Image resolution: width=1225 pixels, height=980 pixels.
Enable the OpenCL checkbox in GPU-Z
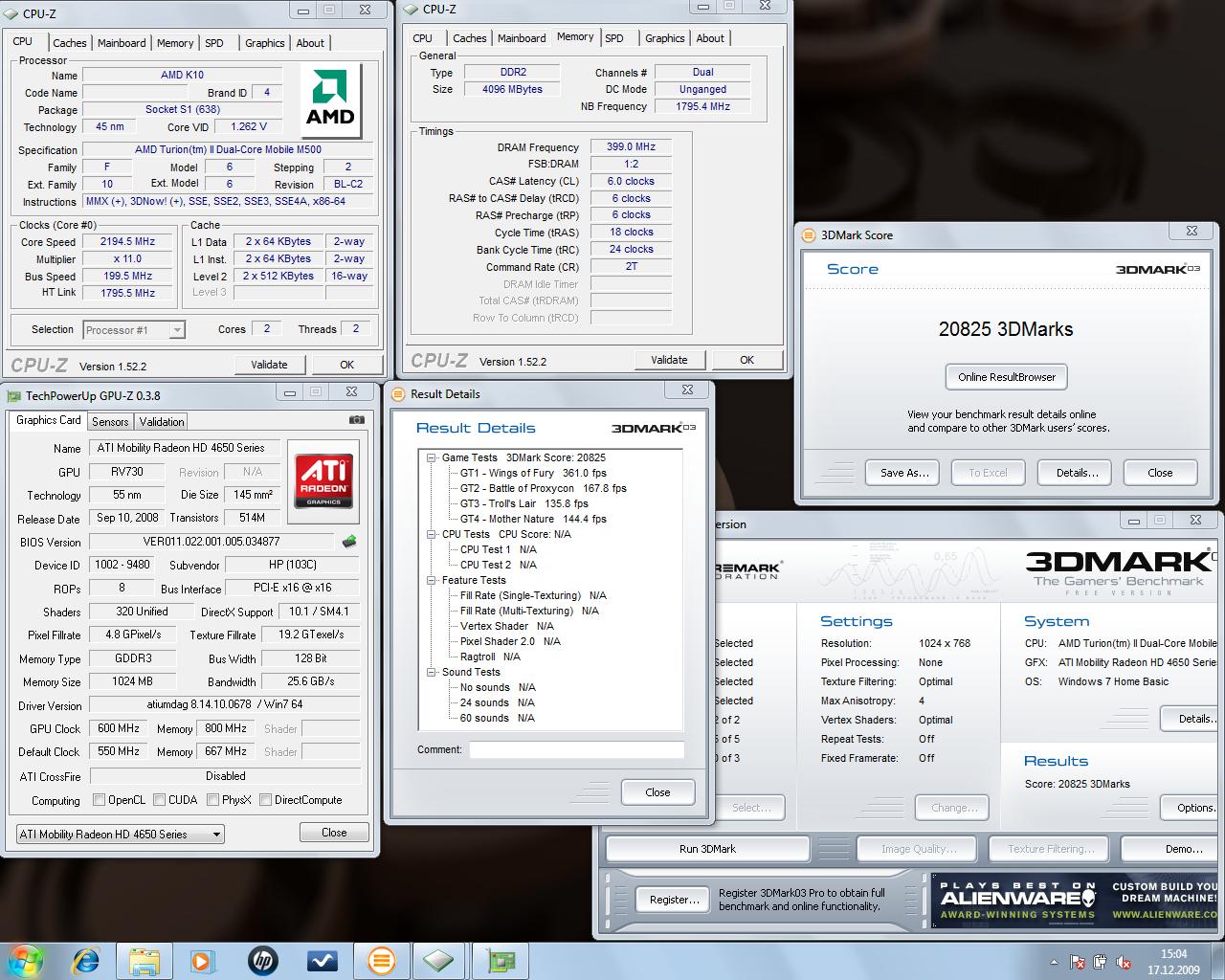click(99, 800)
